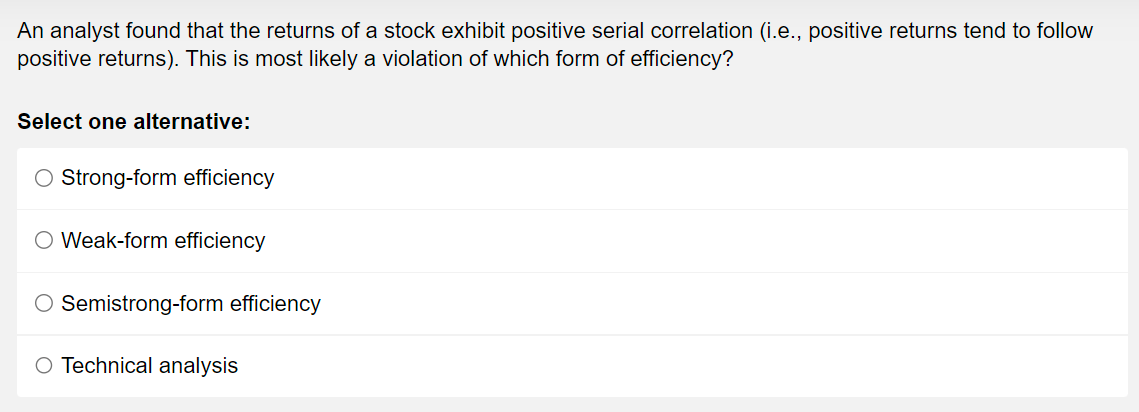Click the "Semistrong-form efficiency" answer label text
Image resolution: width=1139 pixels, height=412 pixels.
click(191, 303)
